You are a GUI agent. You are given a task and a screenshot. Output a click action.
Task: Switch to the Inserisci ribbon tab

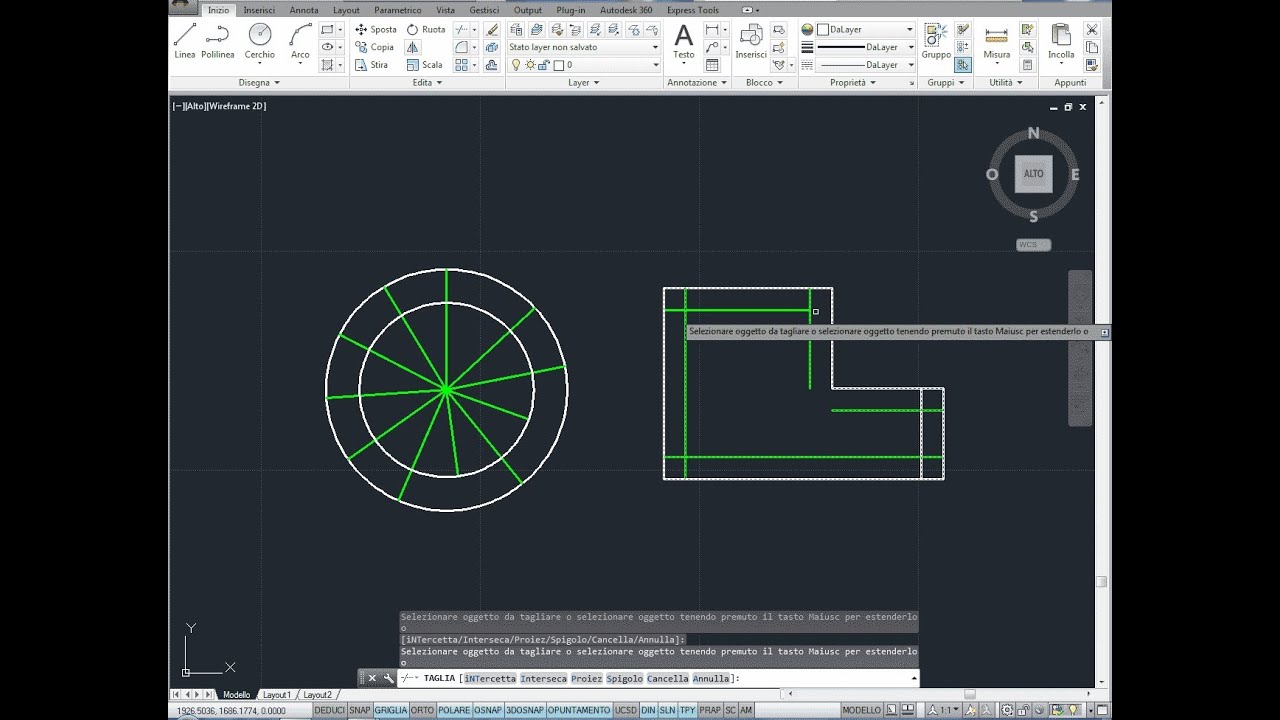coord(259,10)
